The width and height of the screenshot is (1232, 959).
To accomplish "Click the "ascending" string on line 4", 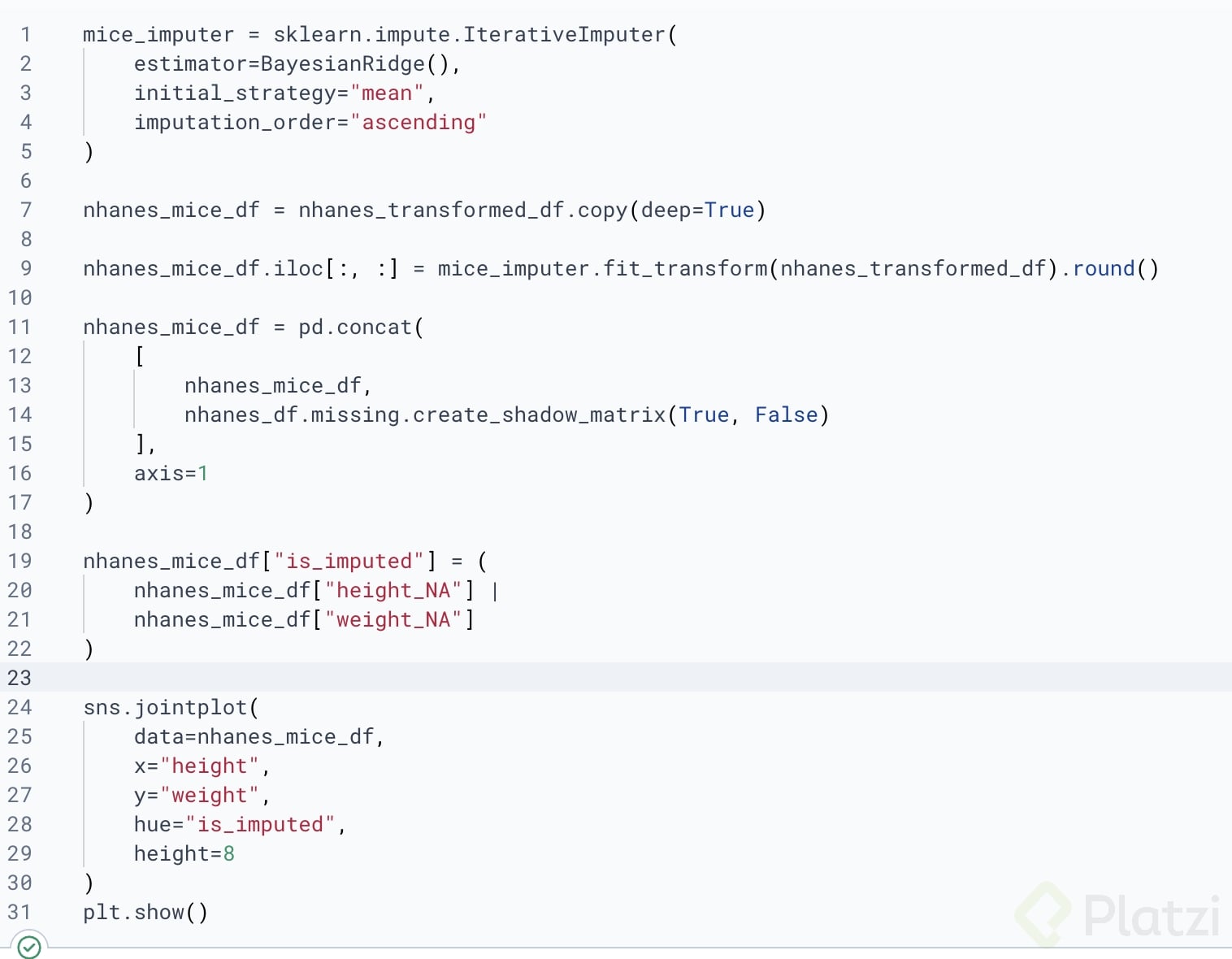I will pos(419,123).
